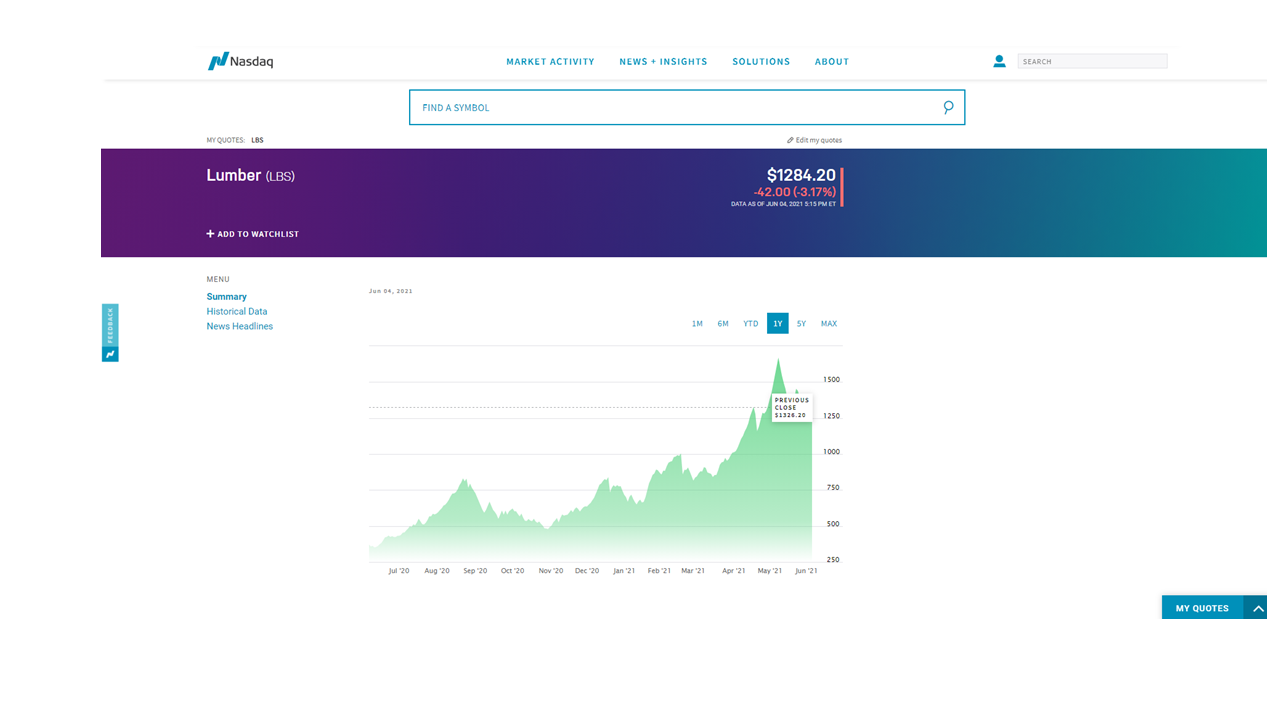Go to the Summary menu link
This screenshot has height=720, width=1280.
coord(226,297)
